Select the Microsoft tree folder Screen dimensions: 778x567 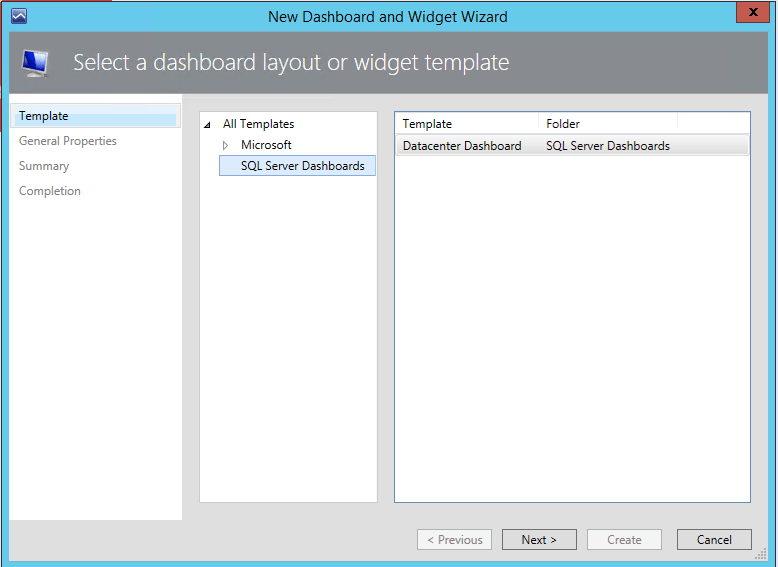(266, 145)
